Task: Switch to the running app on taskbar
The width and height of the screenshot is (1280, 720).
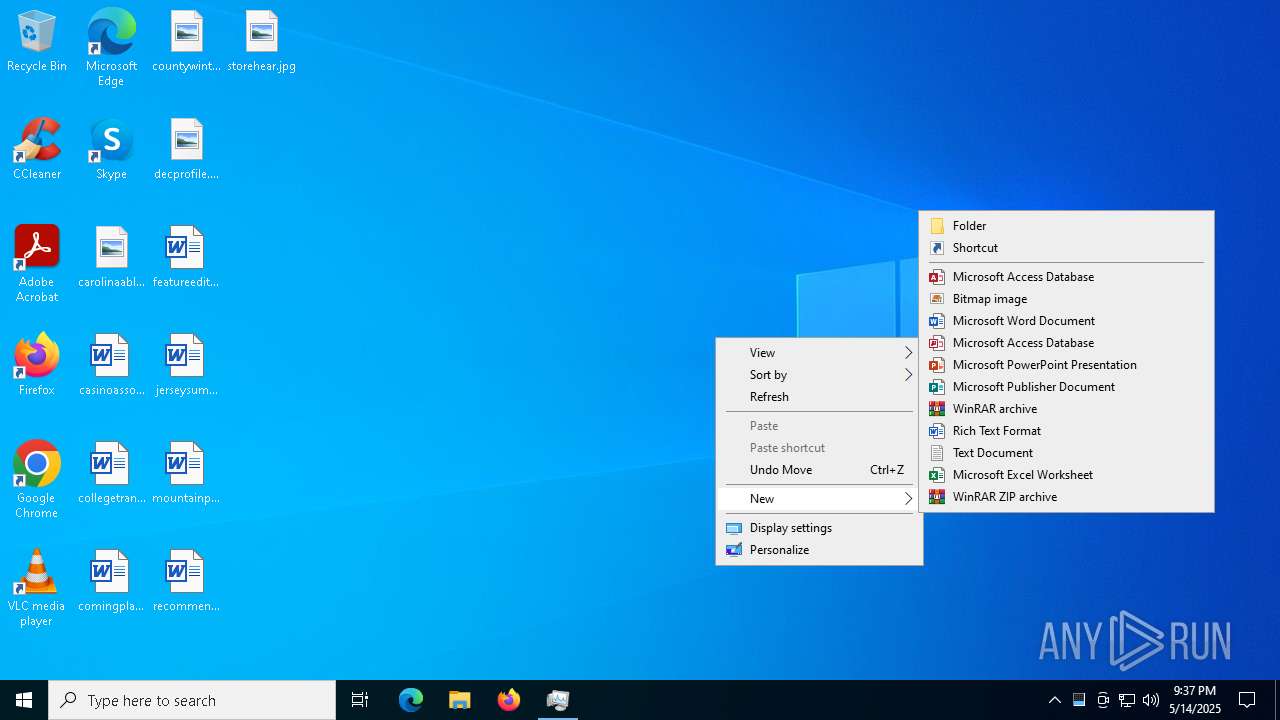Action: click(x=558, y=700)
